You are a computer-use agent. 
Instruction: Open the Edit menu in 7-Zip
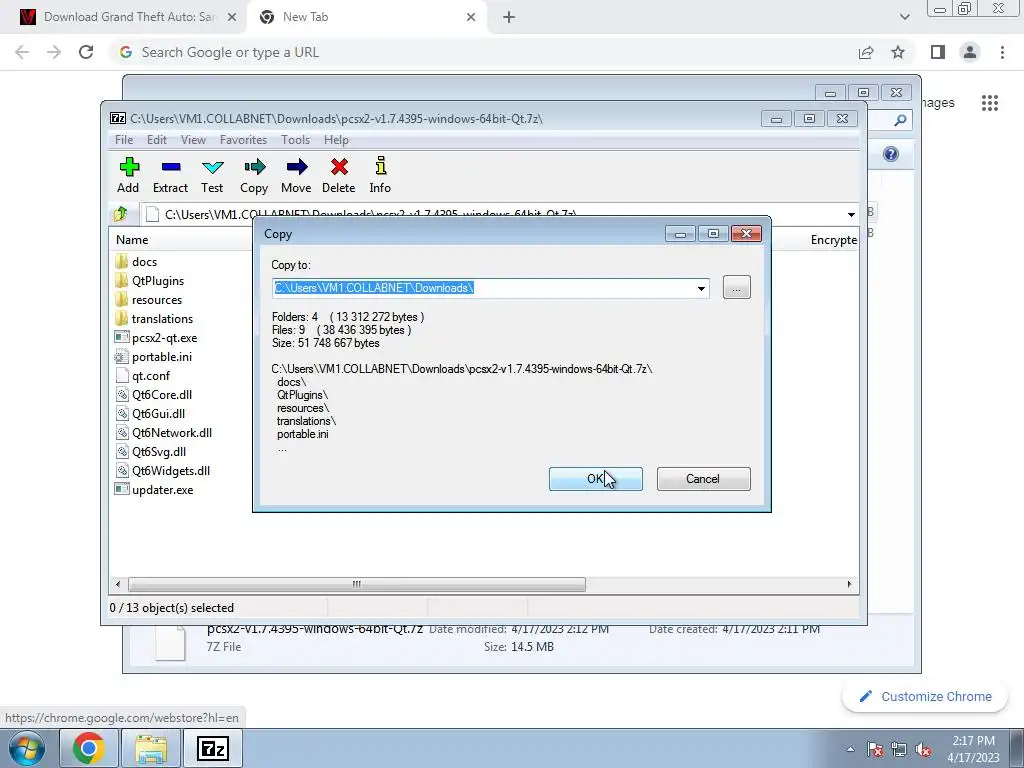157,140
